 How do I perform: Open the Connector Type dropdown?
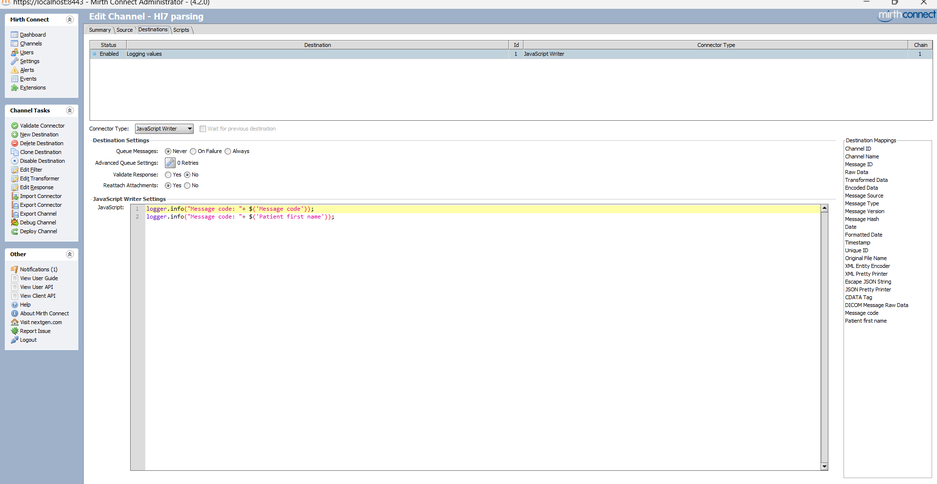[x=164, y=128]
